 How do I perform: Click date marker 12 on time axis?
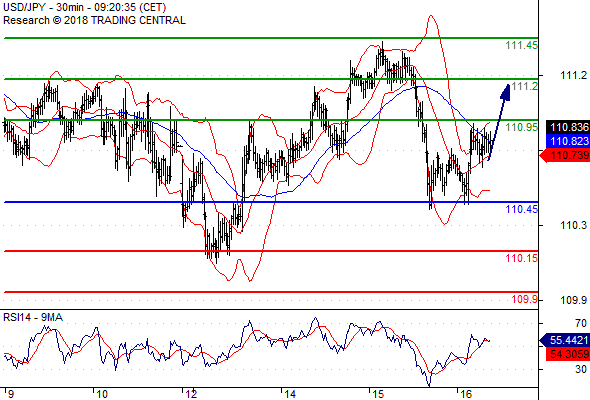pos(191,394)
